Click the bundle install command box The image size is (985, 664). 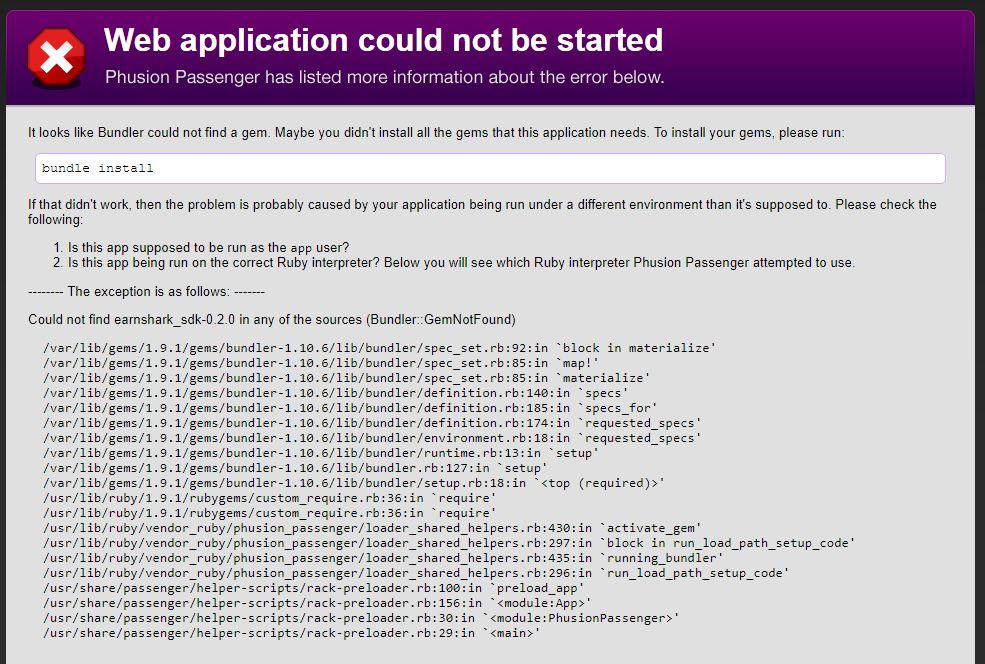(x=490, y=168)
